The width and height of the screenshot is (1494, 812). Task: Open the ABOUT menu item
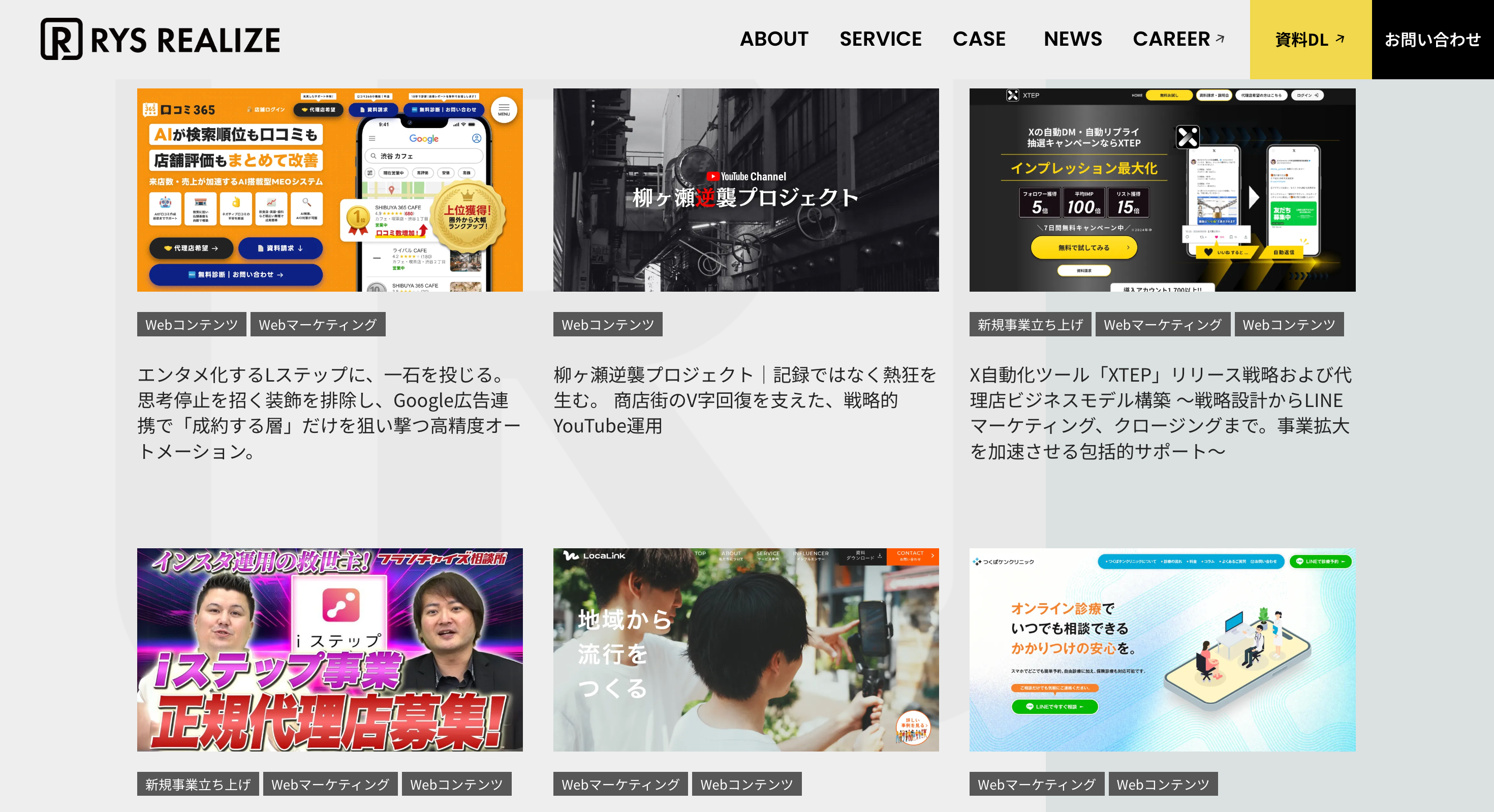773,39
